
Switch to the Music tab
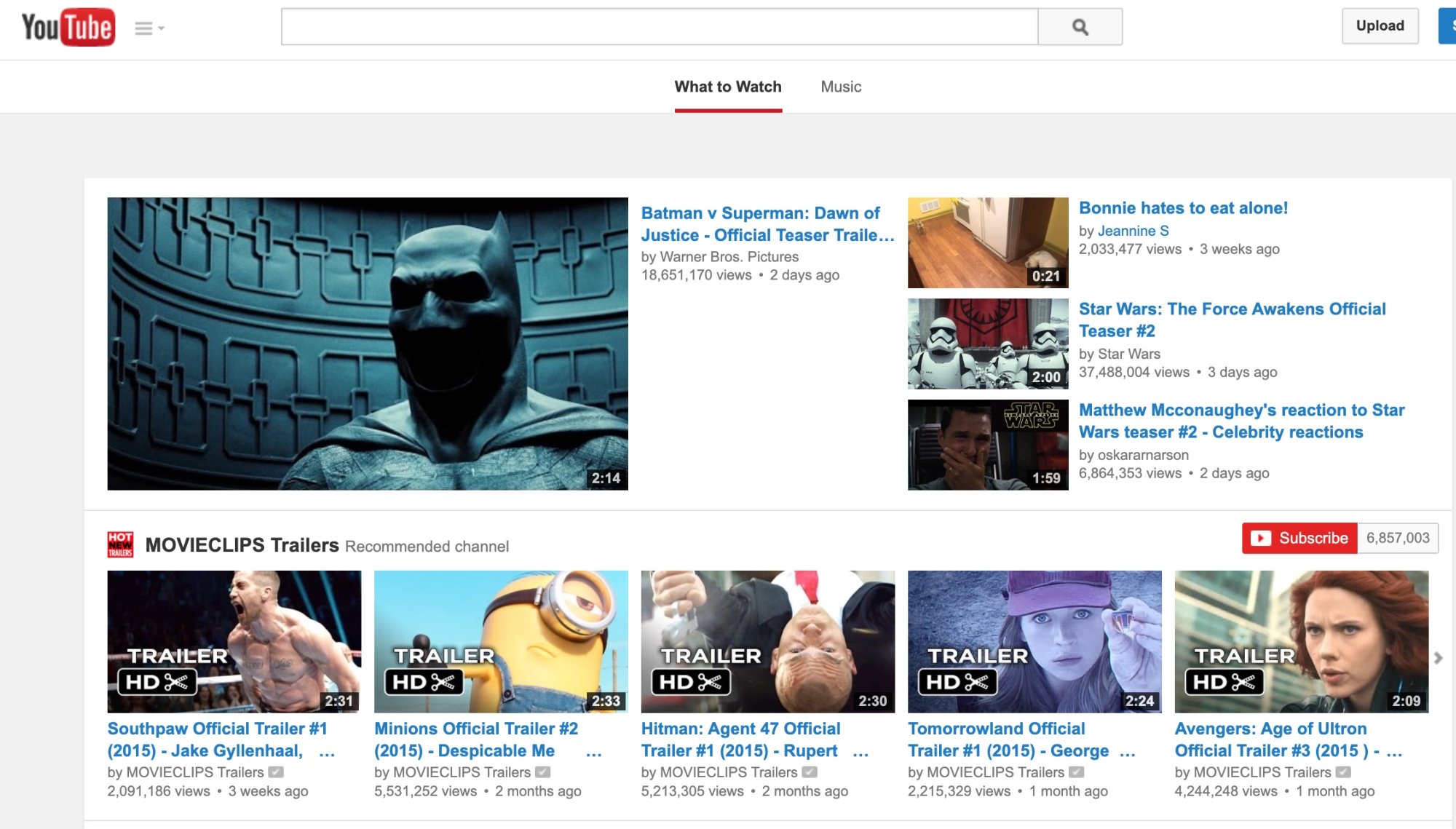pyautogui.click(x=841, y=87)
